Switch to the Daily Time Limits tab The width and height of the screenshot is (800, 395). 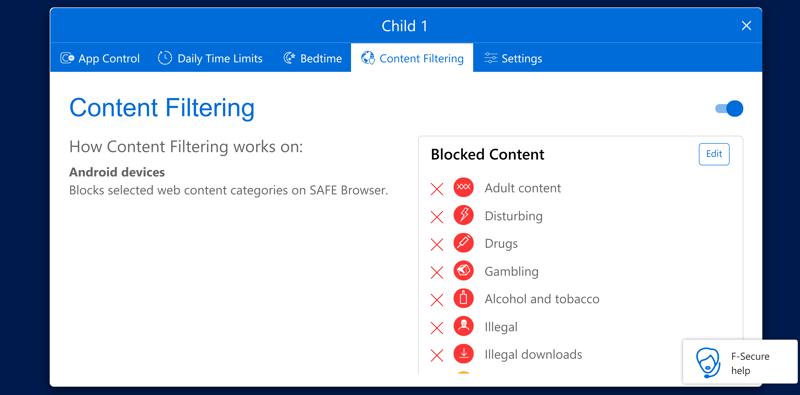[210, 58]
